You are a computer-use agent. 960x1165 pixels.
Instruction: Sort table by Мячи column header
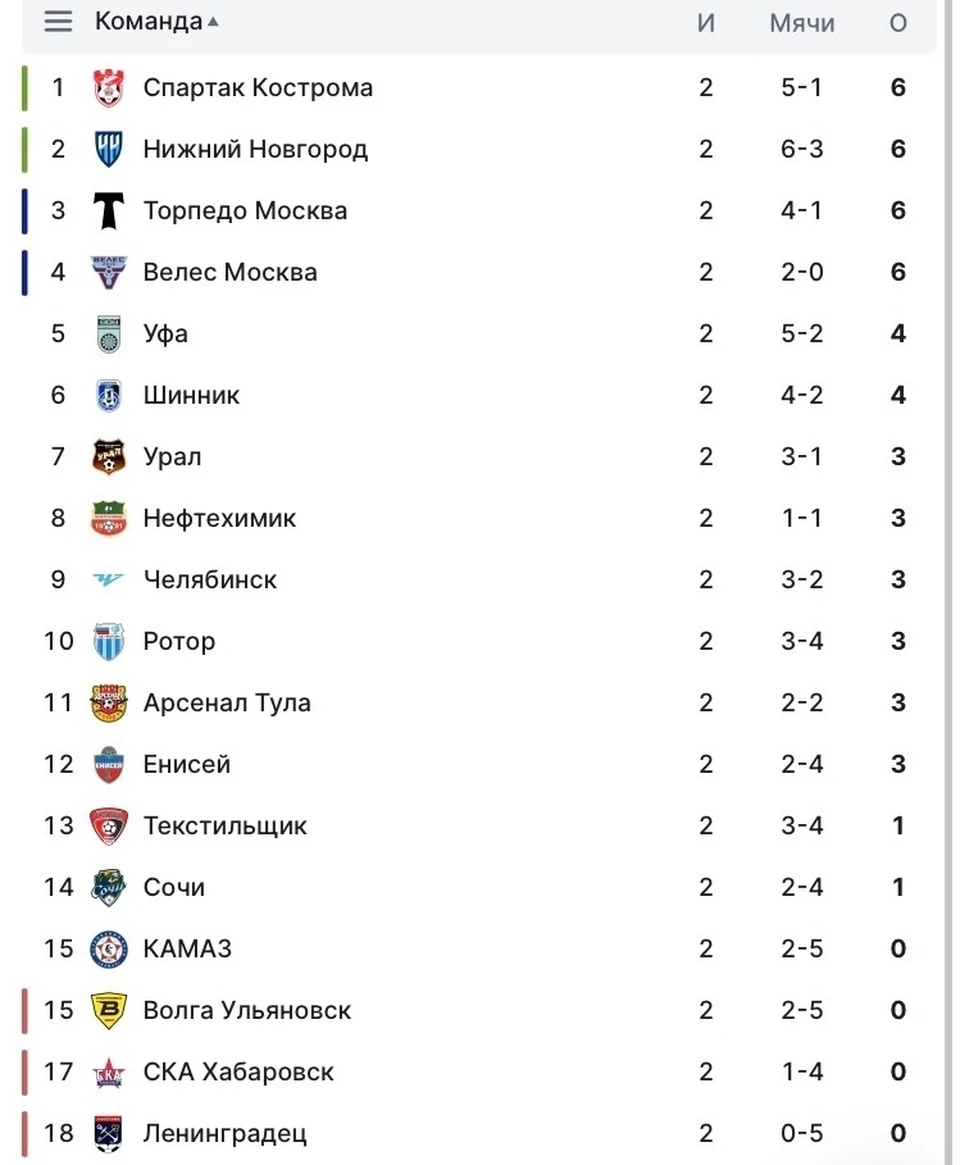(x=802, y=23)
